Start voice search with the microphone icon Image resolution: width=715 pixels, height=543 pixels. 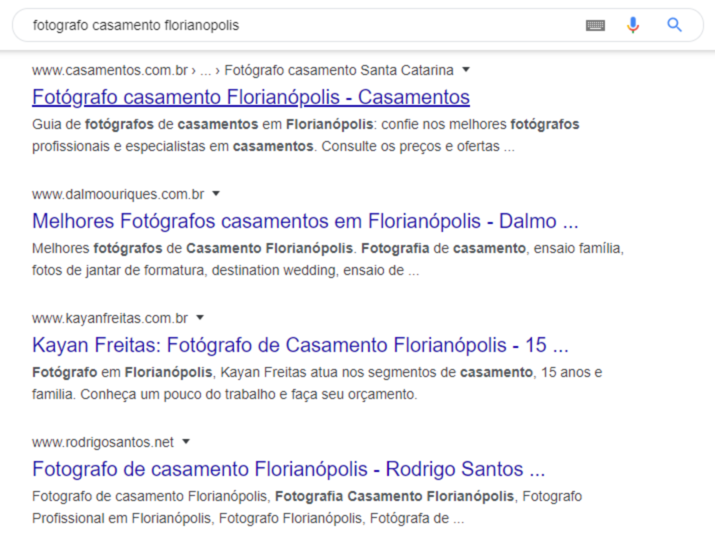coord(632,25)
